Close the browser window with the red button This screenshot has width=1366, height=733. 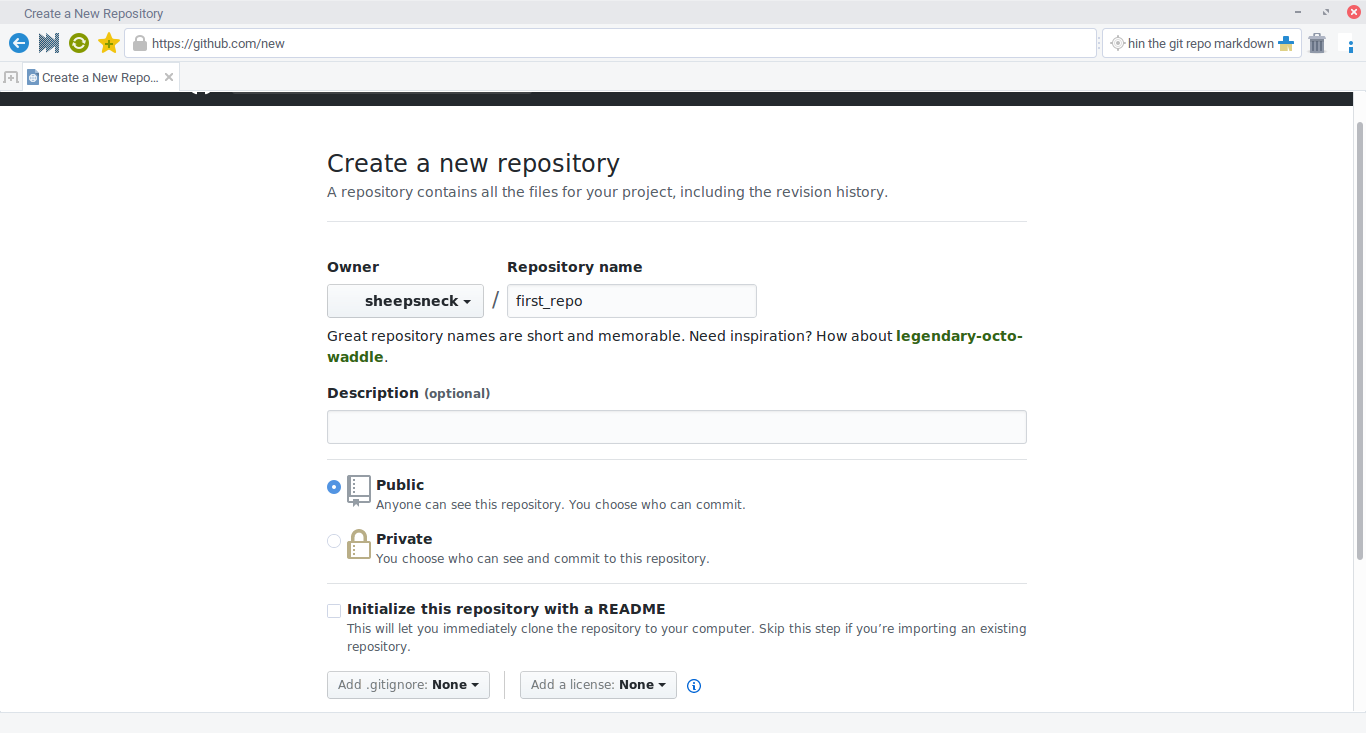[1354, 13]
